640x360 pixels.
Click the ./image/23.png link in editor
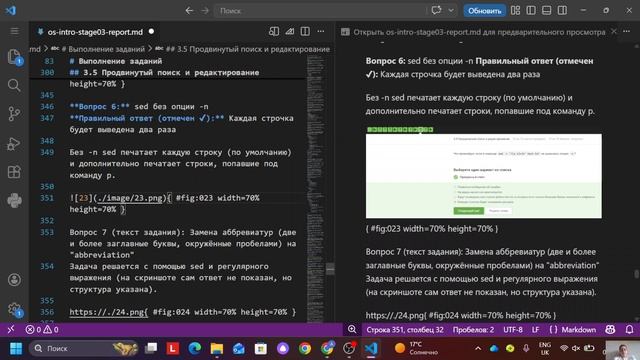pos(129,198)
